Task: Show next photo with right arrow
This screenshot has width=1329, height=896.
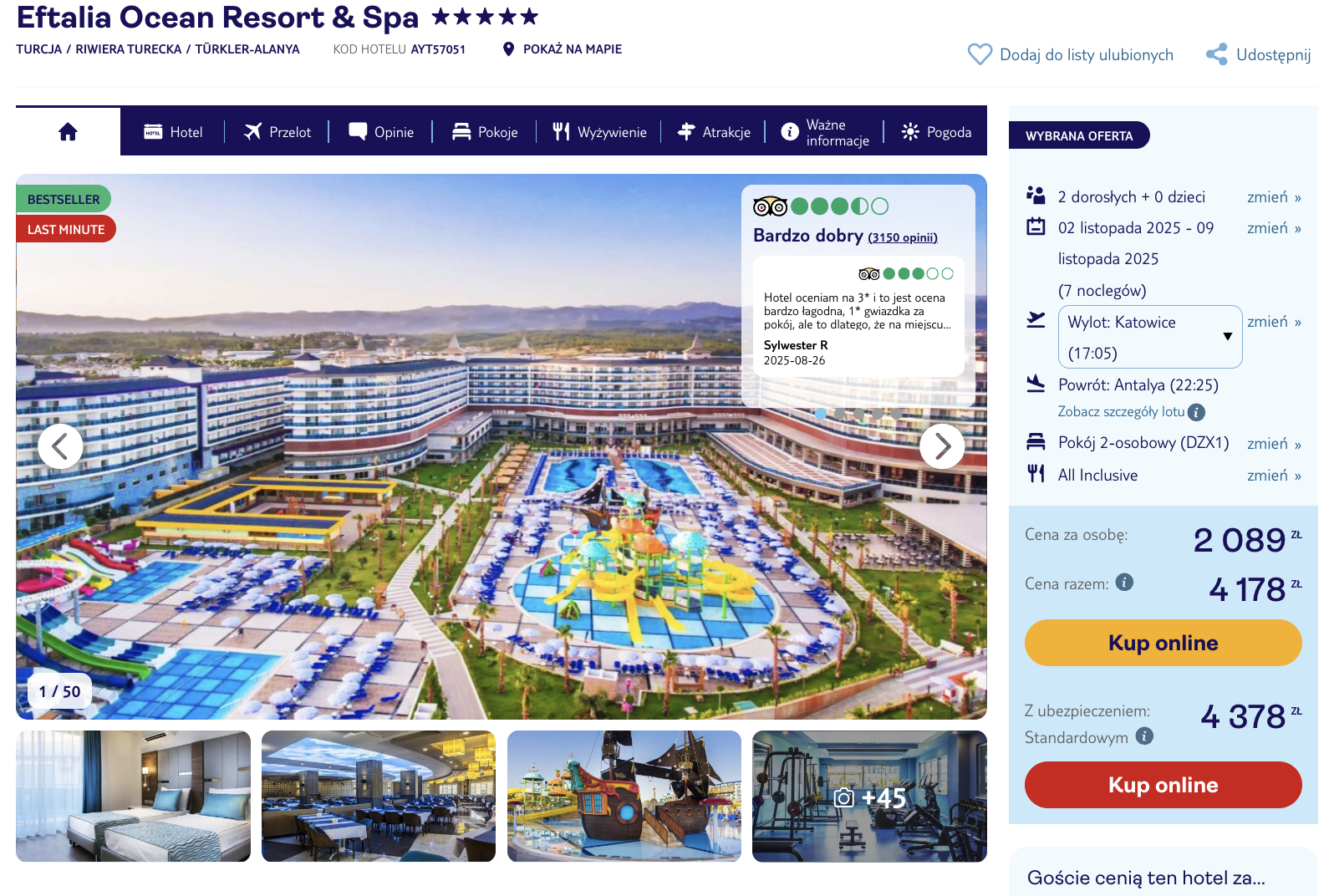Action: pyautogui.click(x=942, y=446)
